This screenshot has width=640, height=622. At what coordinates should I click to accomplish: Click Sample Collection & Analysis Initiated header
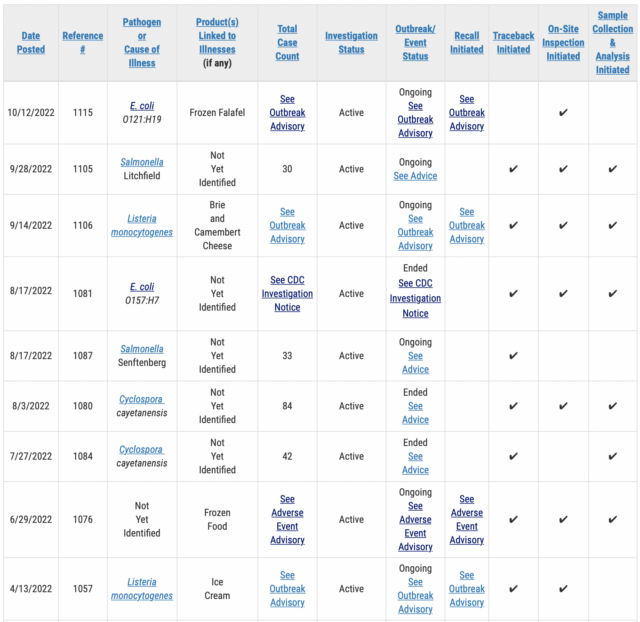612,42
